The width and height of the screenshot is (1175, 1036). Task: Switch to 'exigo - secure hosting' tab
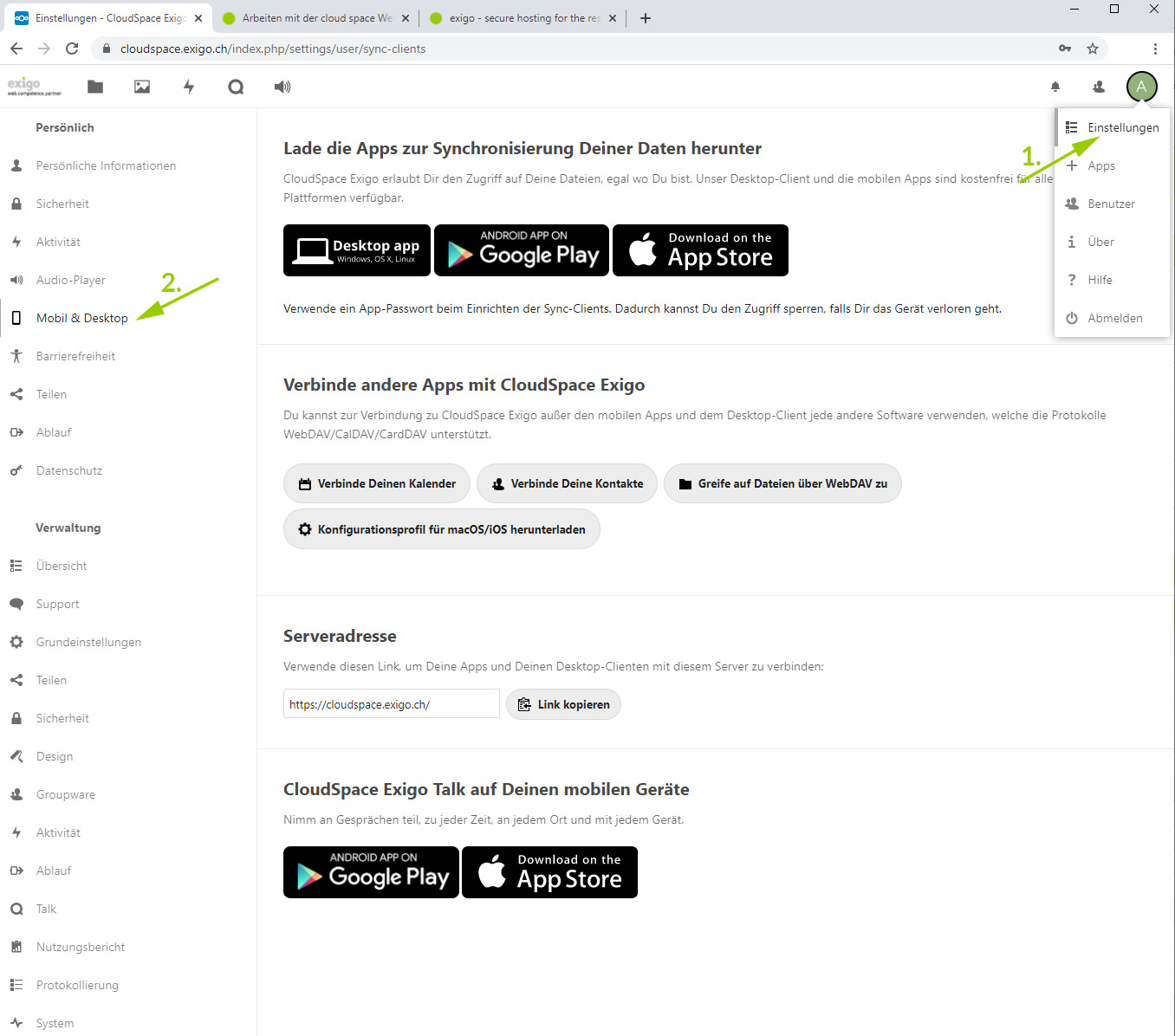[523, 18]
